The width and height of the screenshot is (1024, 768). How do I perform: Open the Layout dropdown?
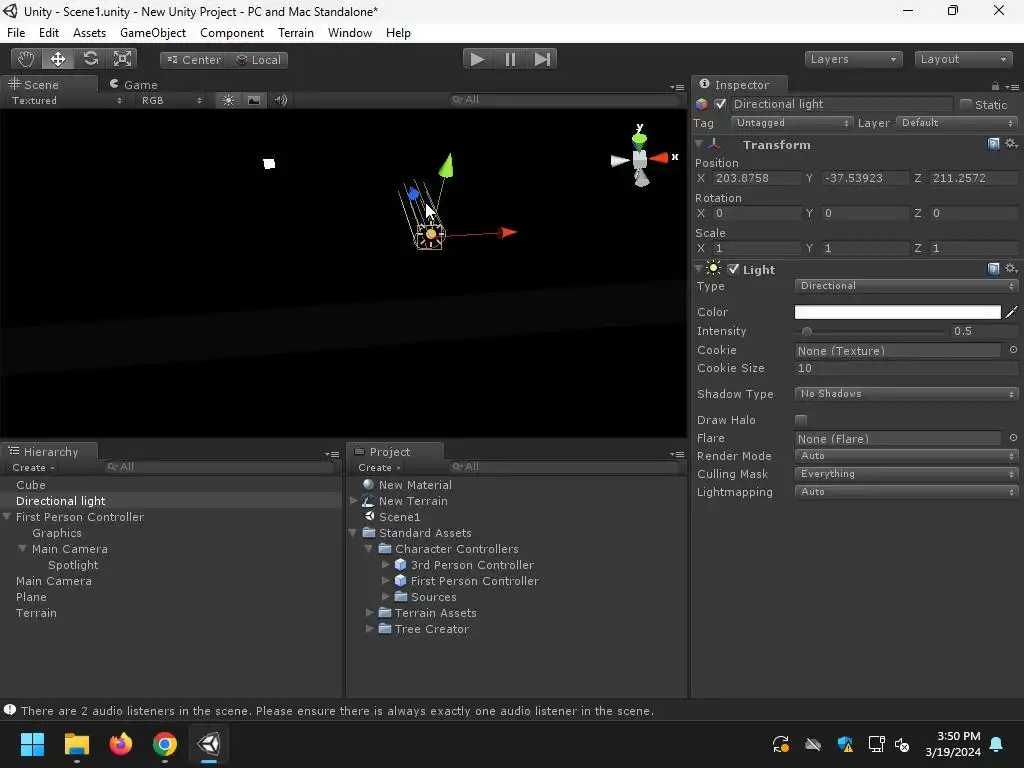(x=963, y=59)
